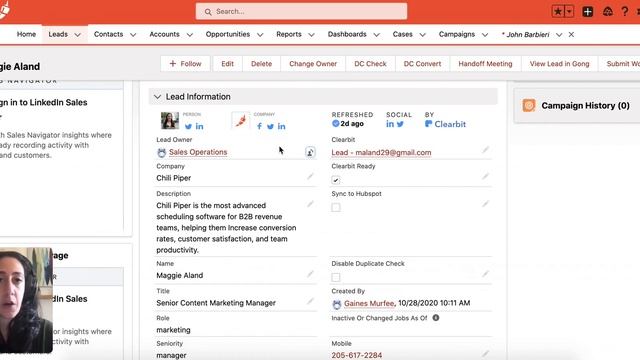Open the person's Twitter profile icon
640x360 pixels.
(x=188, y=126)
